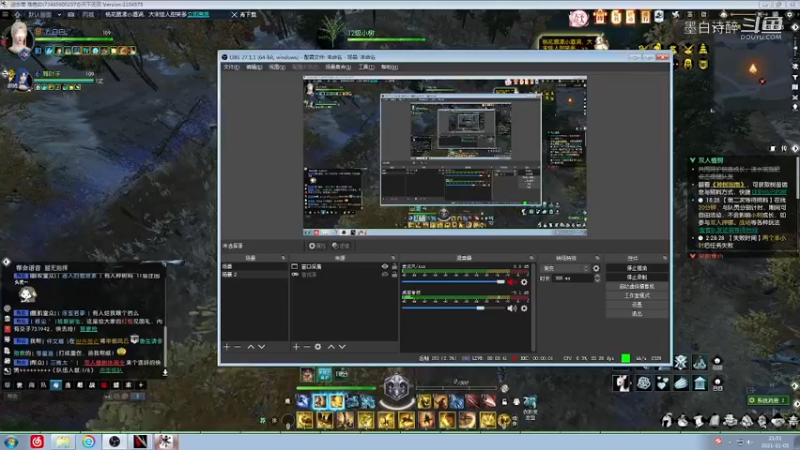Image resolution: width=800 pixels, height=450 pixels.
Task: Expand red chevron quest section below tracker
Action: [692, 256]
